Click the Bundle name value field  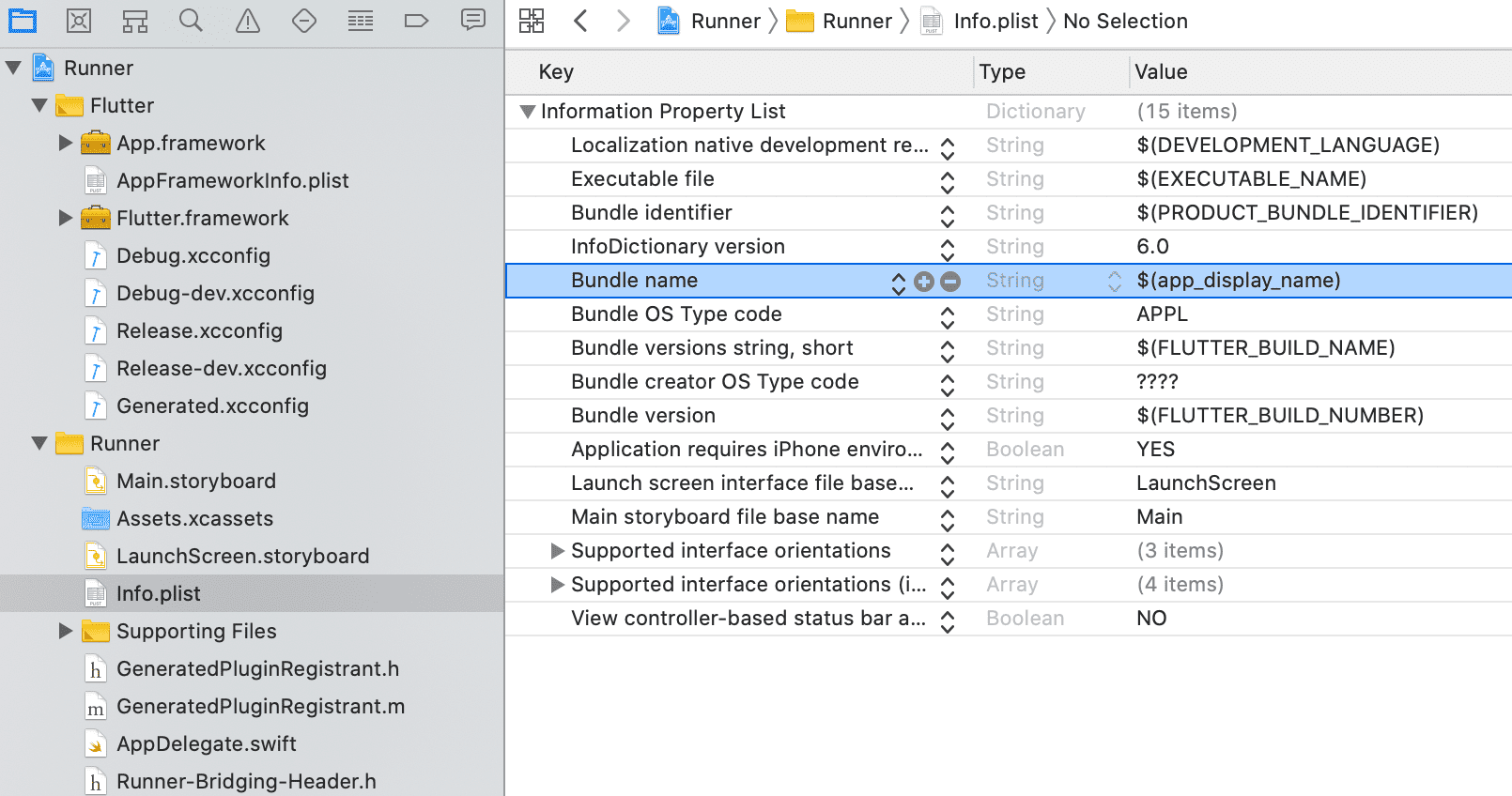1238,281
